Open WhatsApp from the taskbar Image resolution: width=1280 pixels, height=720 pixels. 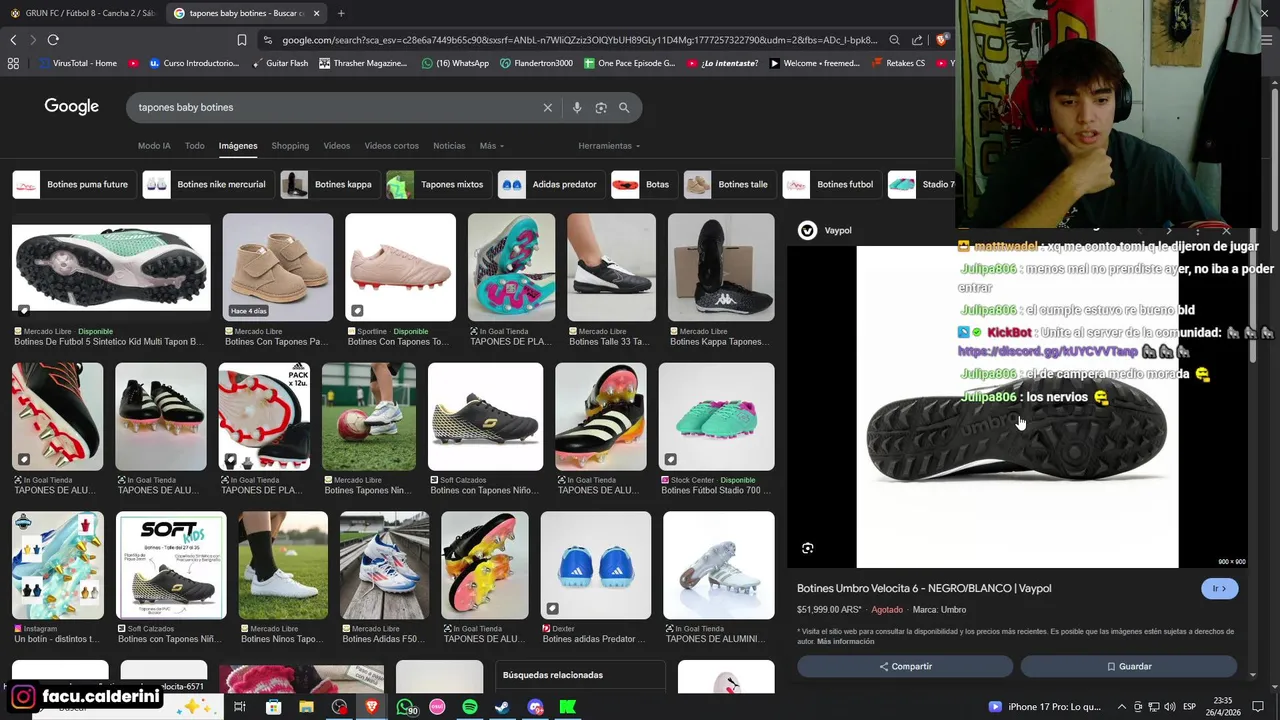pyautogui.click(x=405, y=707)
